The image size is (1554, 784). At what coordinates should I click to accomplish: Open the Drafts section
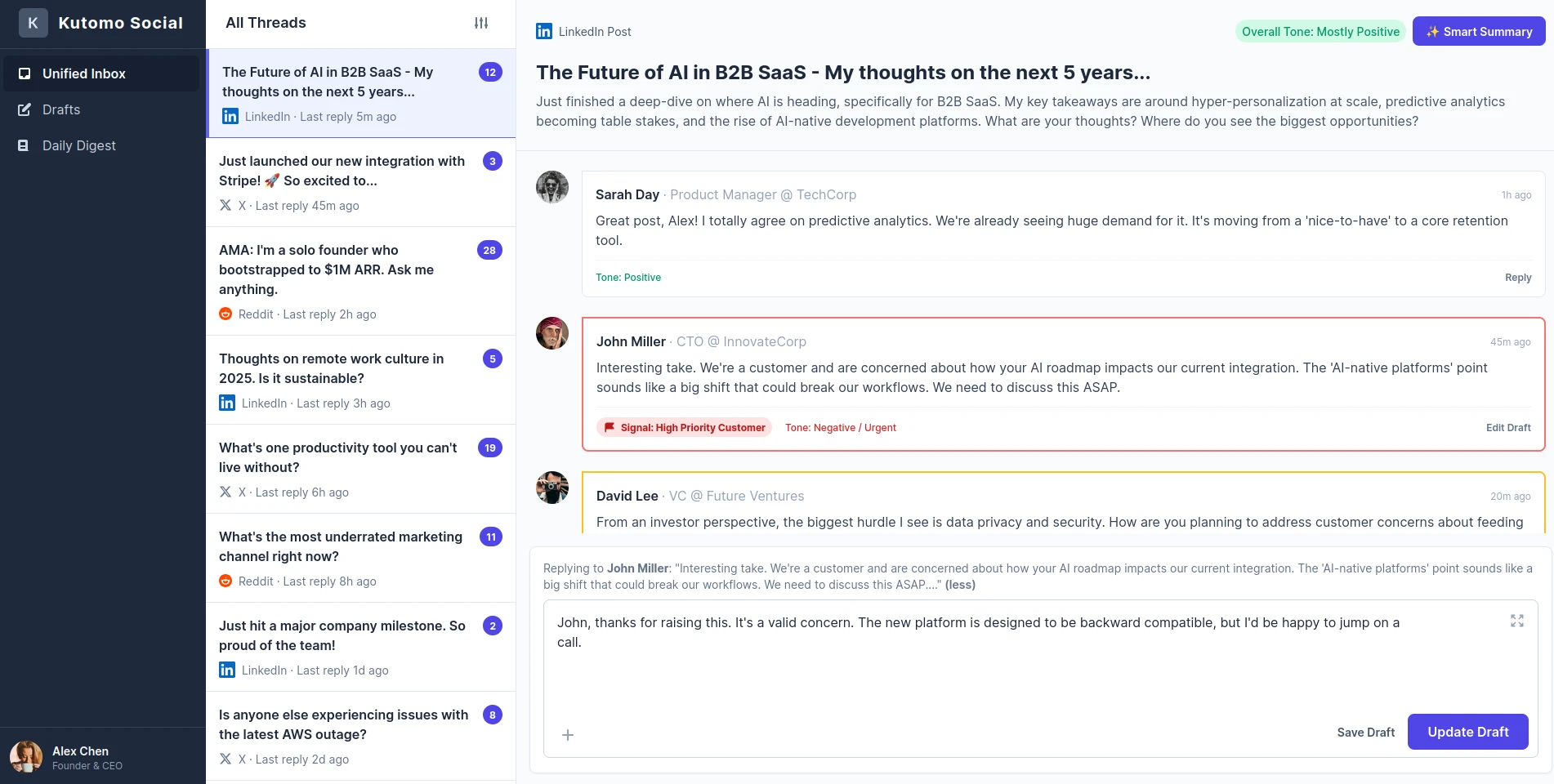(x=60, y=109)
